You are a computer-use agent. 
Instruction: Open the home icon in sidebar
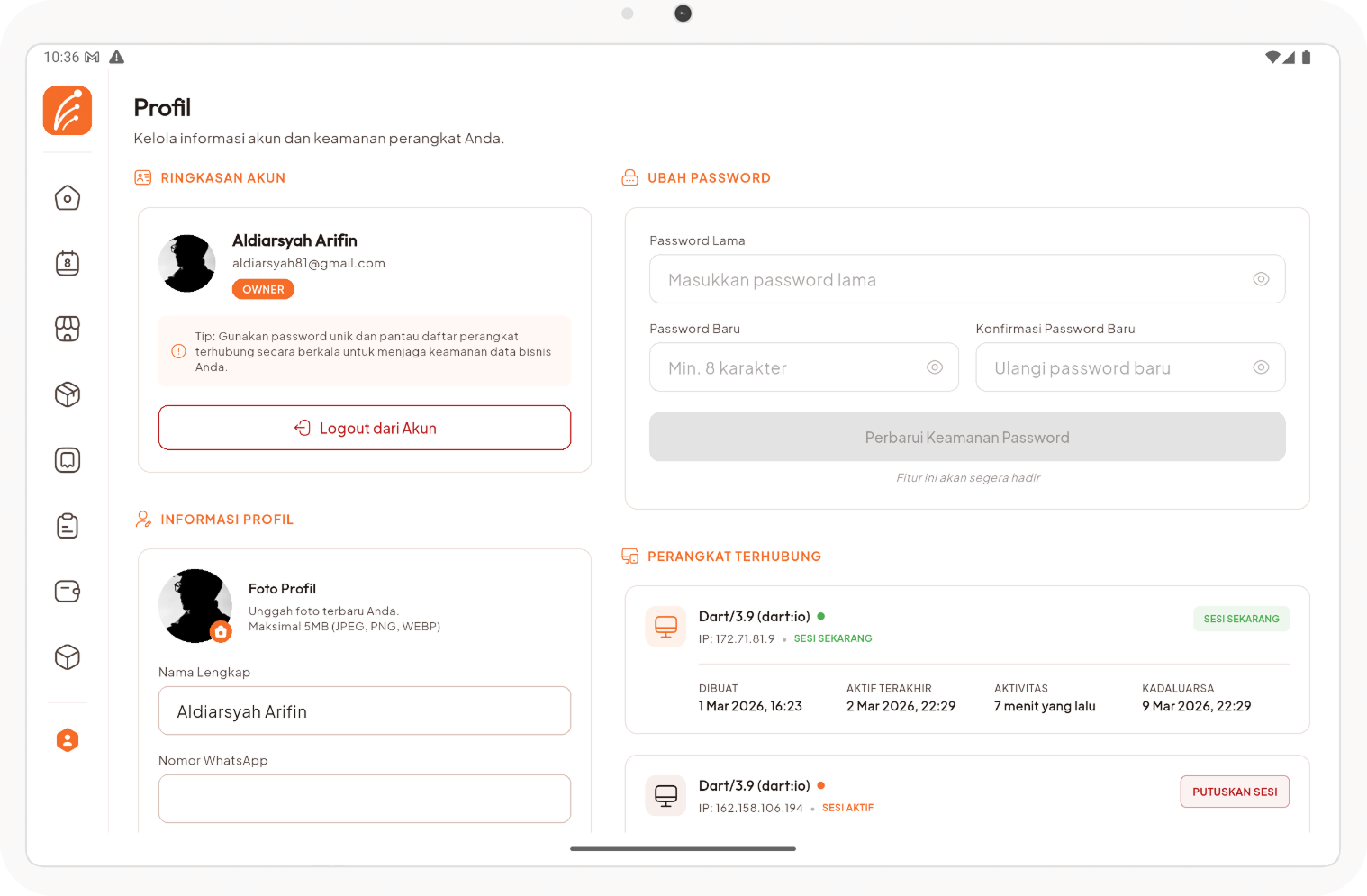(x=68, y=198)
